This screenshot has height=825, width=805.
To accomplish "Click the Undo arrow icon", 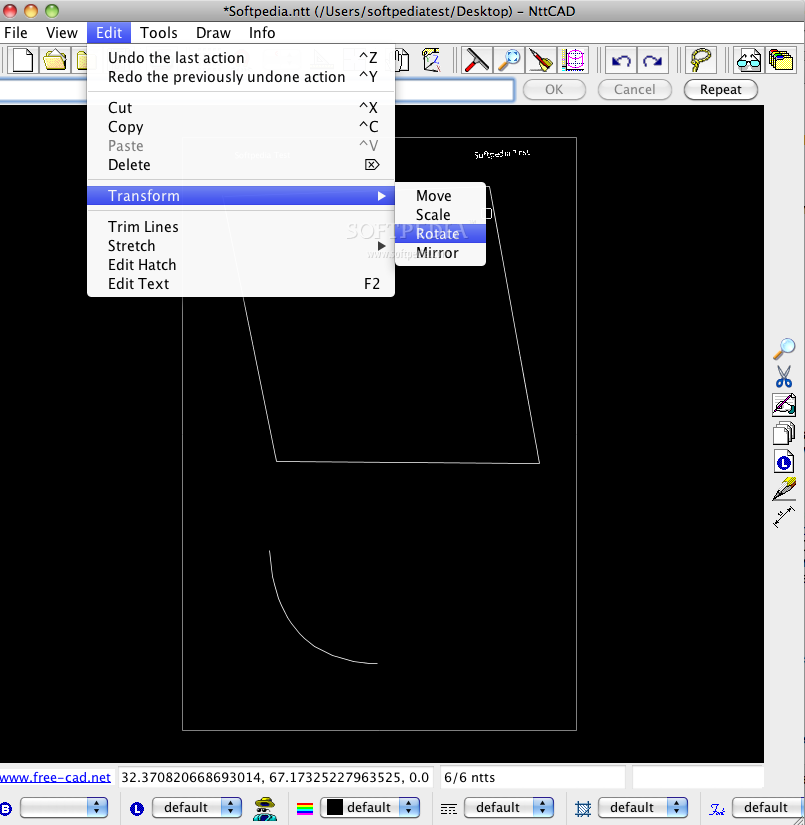I will pyautogui.click(x=621, y=59).
